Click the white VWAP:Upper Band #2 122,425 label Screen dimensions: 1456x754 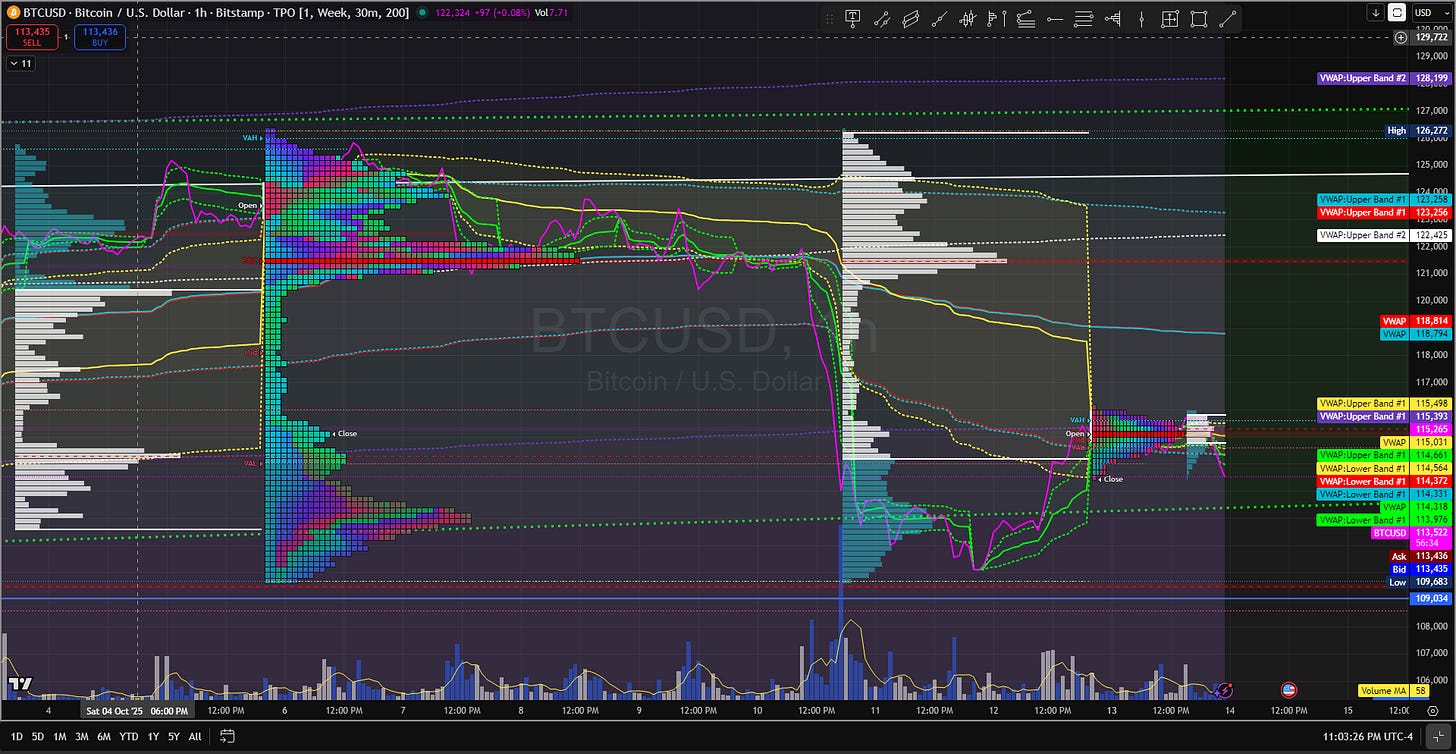pos(1385,235)
